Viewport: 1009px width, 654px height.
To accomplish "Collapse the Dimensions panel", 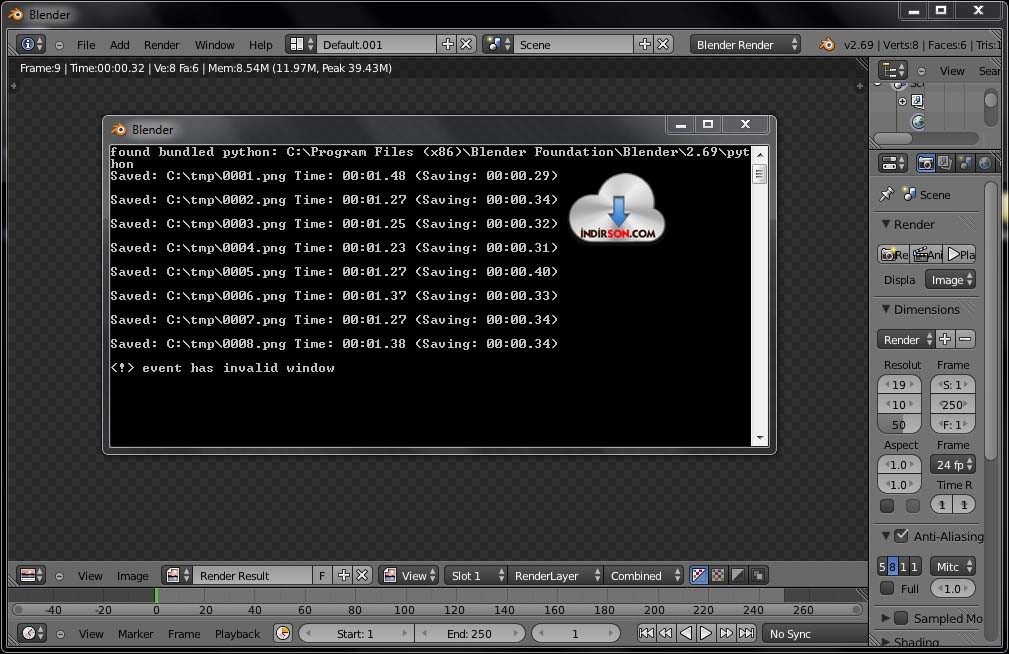I will point(886,309).
